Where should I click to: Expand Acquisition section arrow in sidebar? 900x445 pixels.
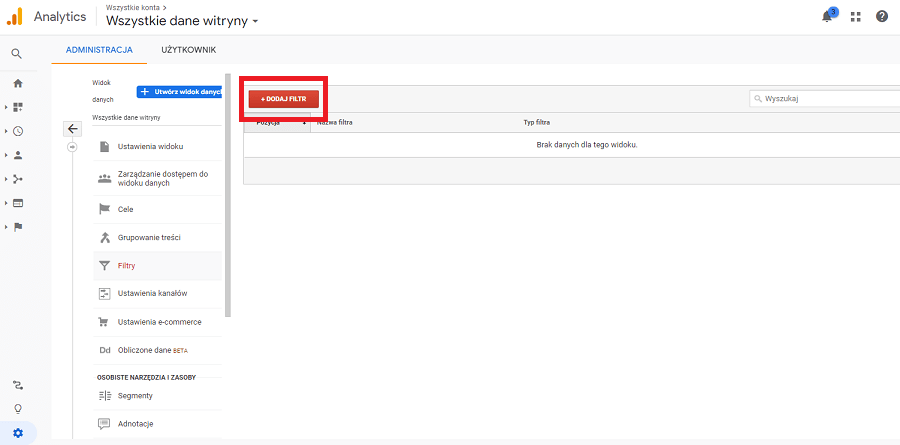click(x=6, y=179)
